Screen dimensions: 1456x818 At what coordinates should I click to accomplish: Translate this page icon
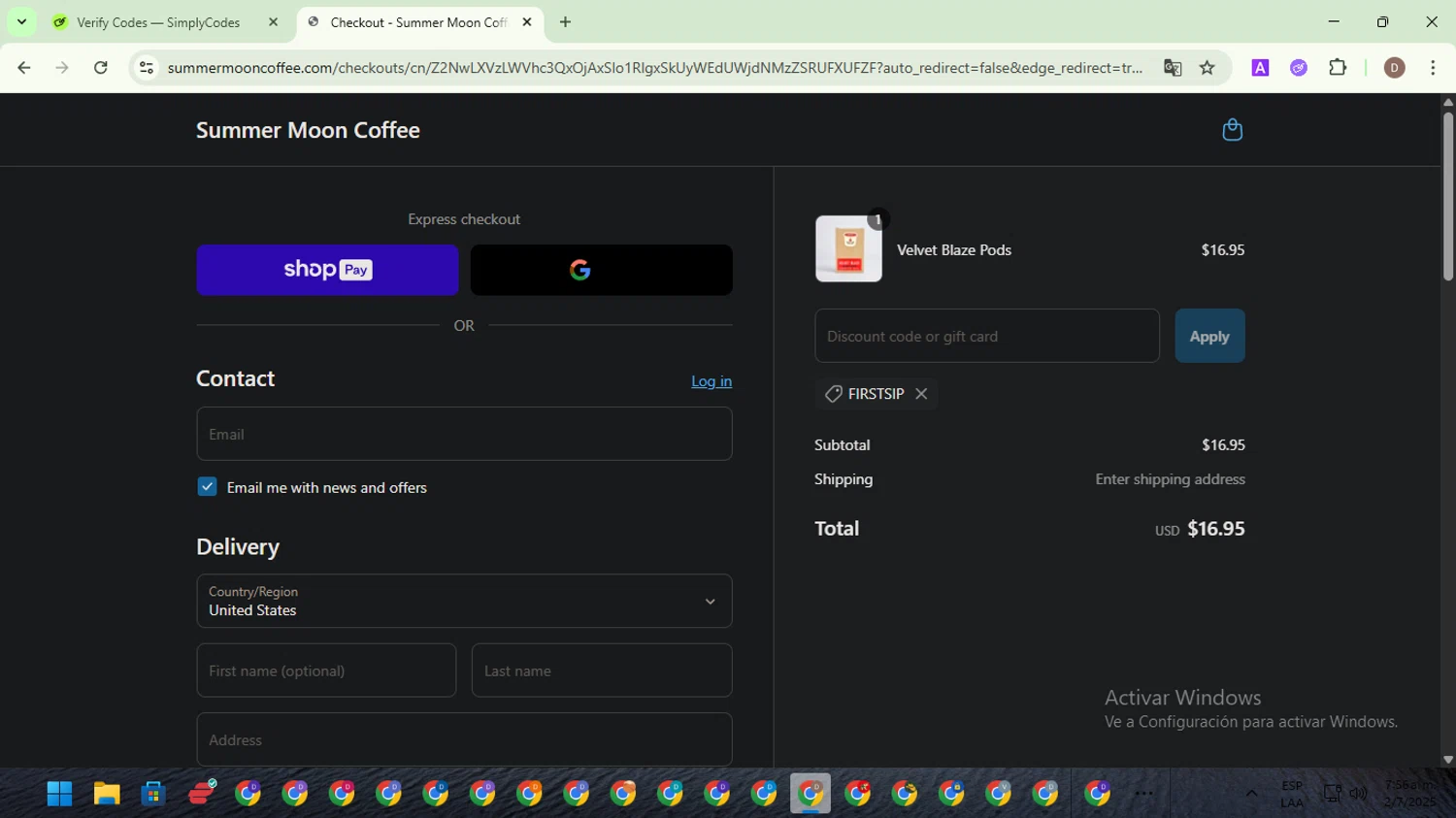[x=1173, y=68]
